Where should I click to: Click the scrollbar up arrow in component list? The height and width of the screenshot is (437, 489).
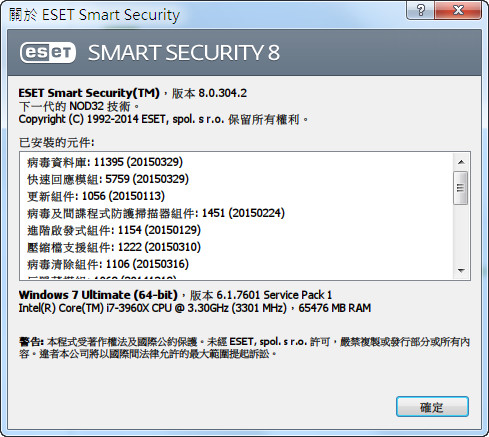(461, 162)
